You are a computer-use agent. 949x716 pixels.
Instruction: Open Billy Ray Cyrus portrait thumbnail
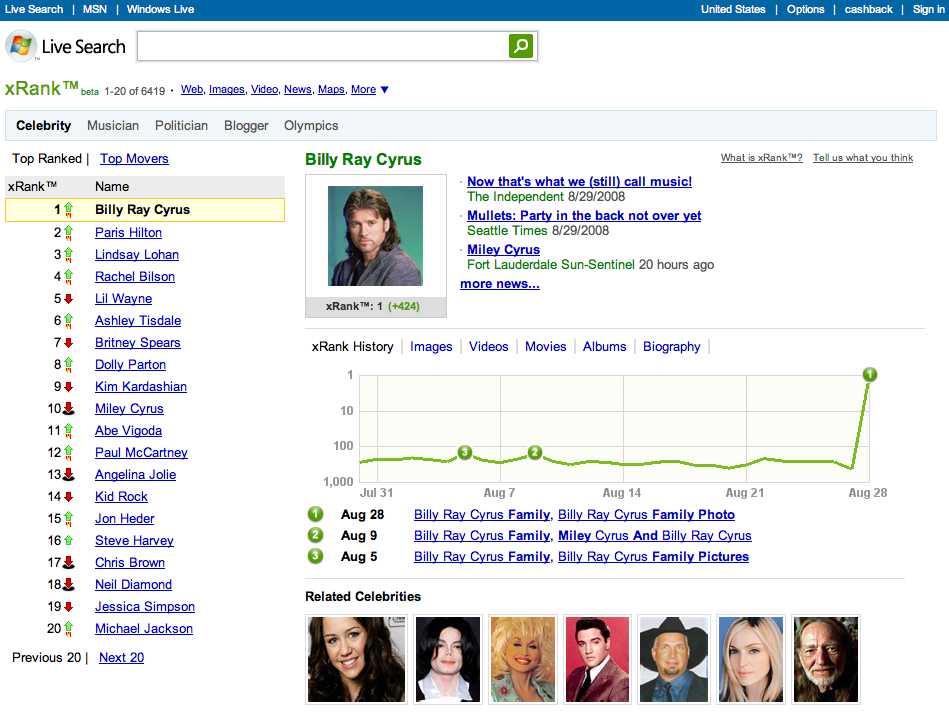click(x=375, y=236)
